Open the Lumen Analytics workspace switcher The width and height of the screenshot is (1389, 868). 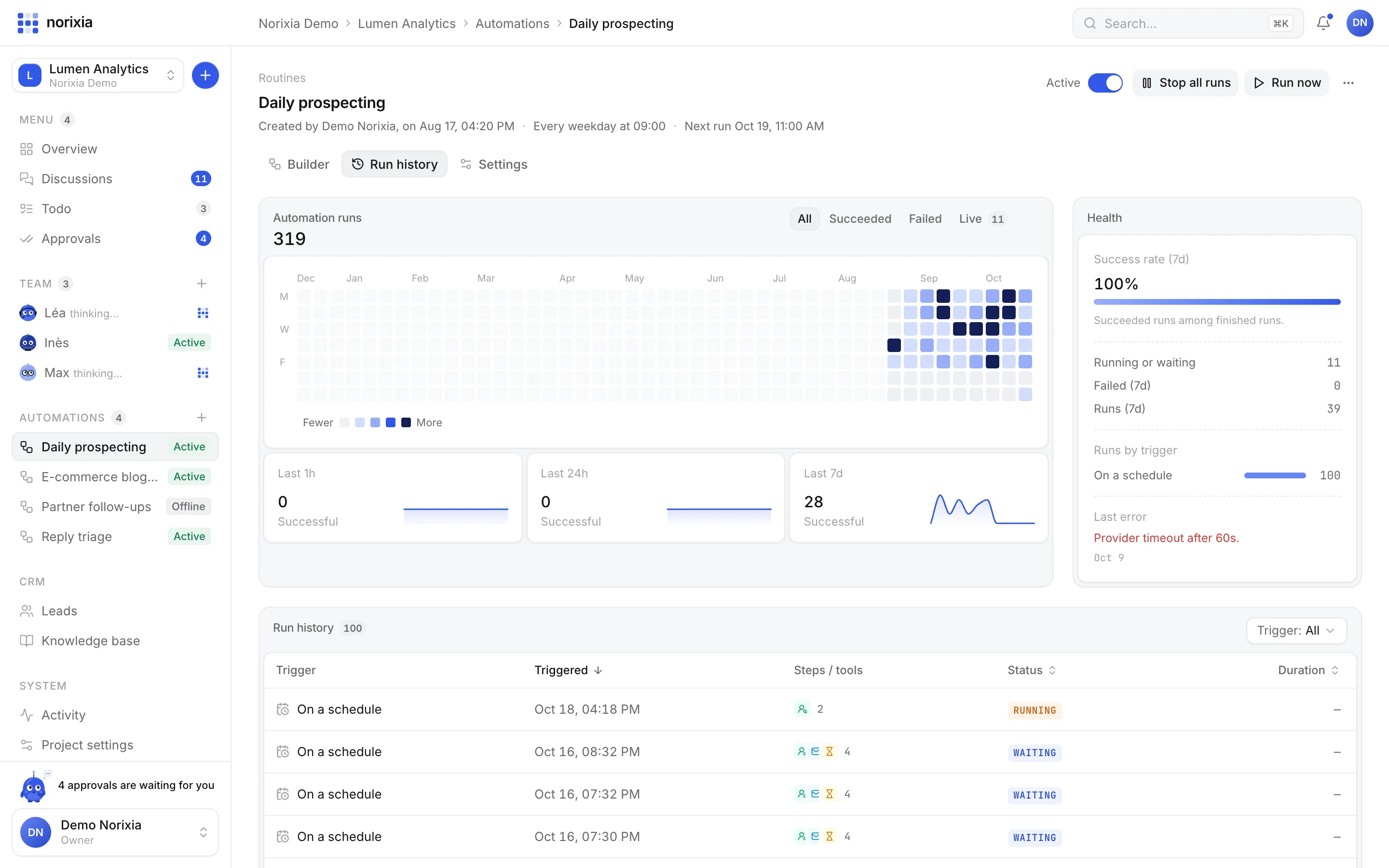coord(98,75)
